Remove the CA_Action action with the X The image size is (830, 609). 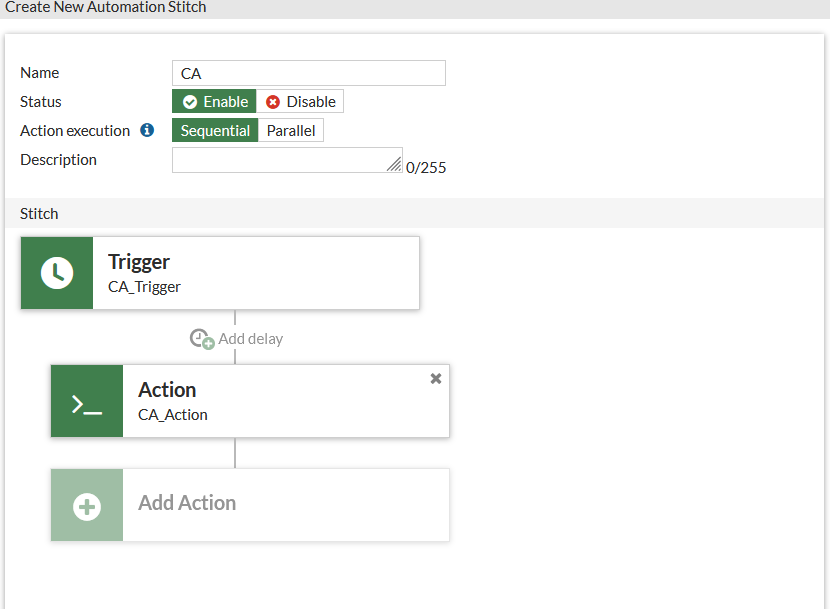tap(435, 378)
